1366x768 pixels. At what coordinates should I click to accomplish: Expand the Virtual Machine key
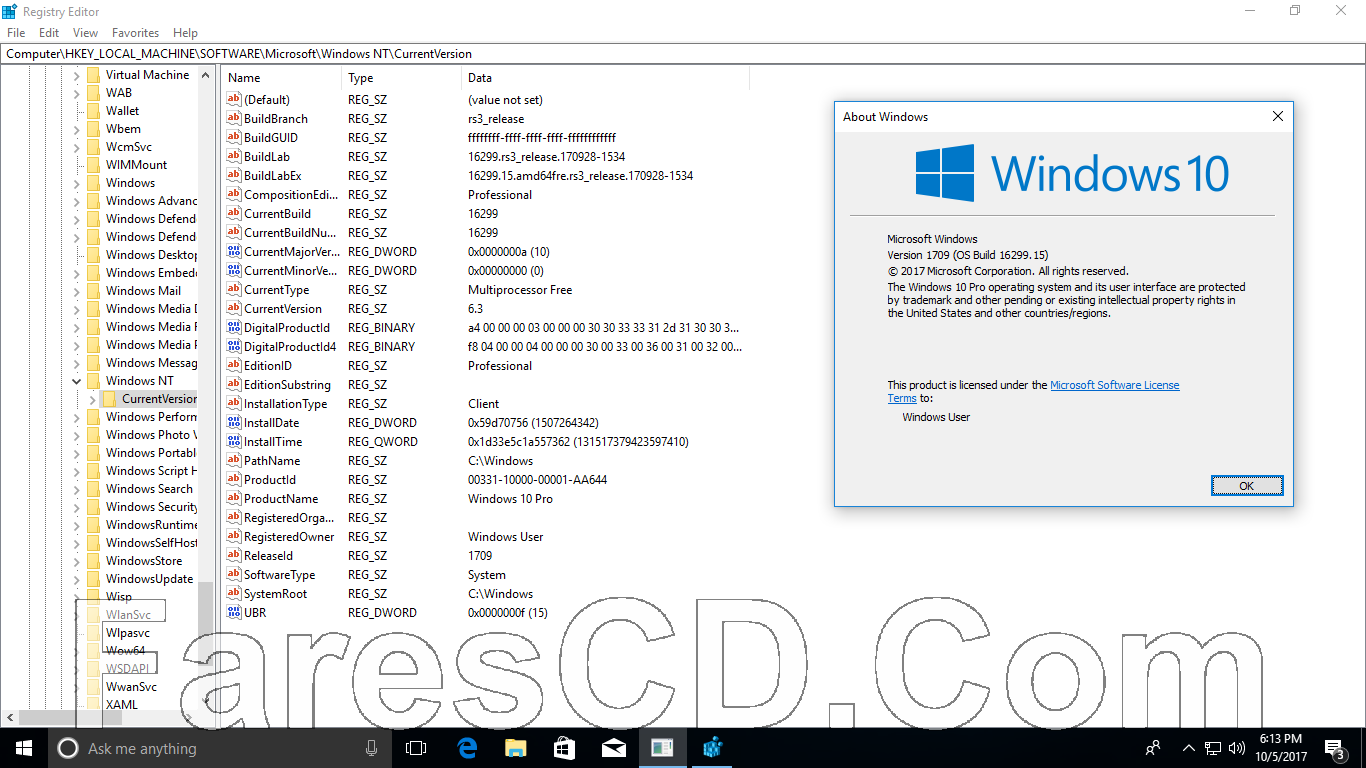(77, 75)
